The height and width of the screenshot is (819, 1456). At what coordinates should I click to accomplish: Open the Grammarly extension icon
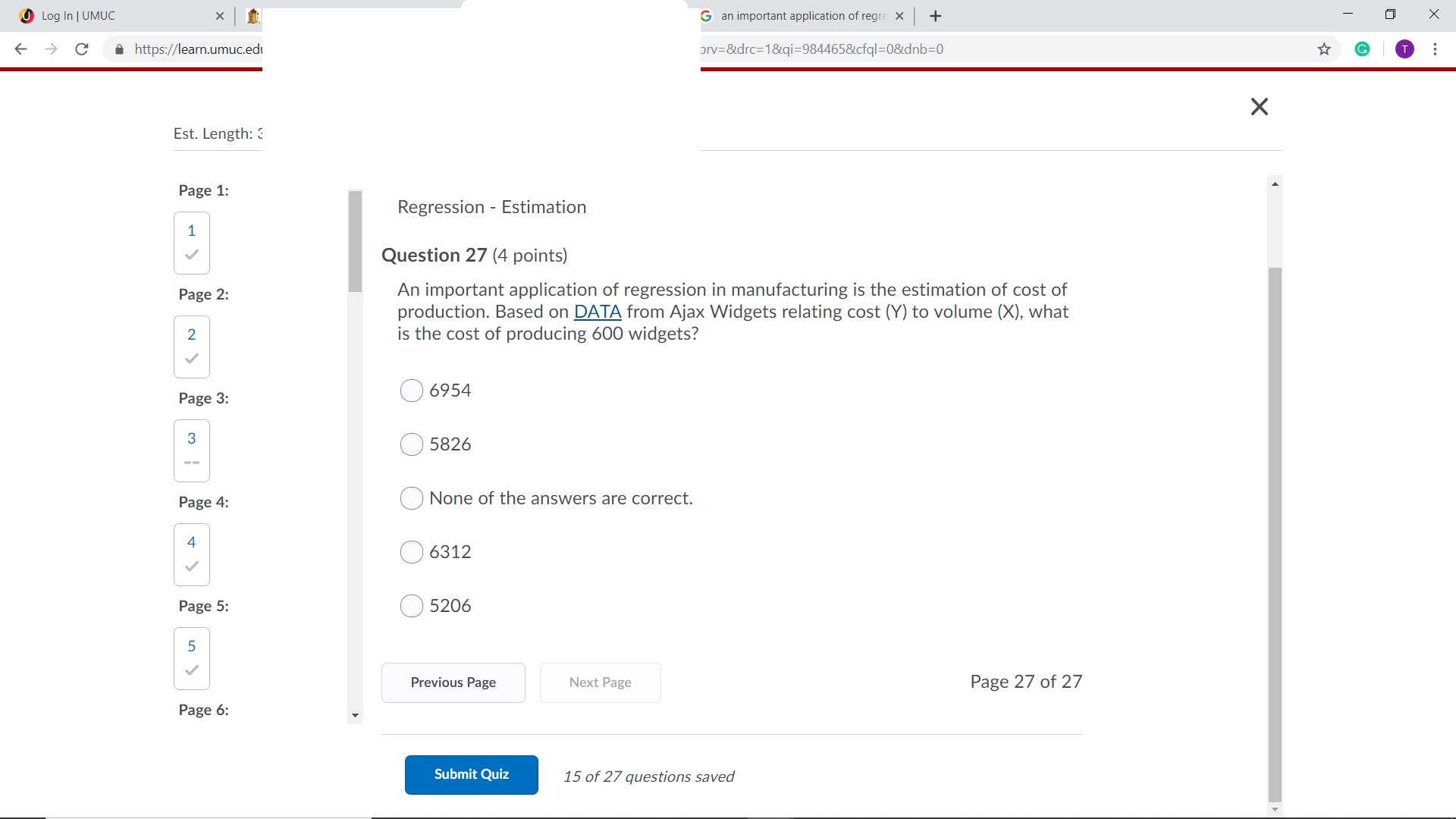point(1363,49)
